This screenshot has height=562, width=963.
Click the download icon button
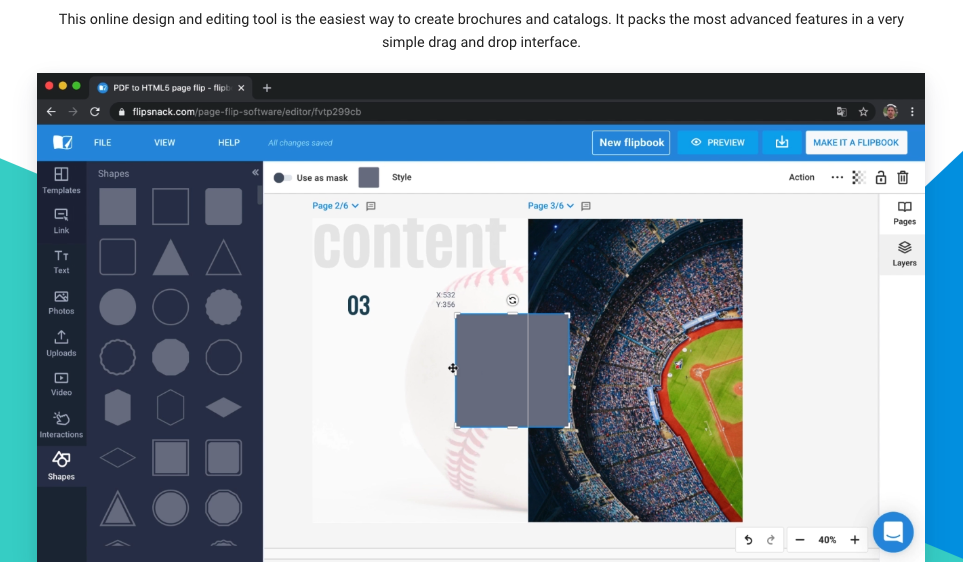(782, 142)
